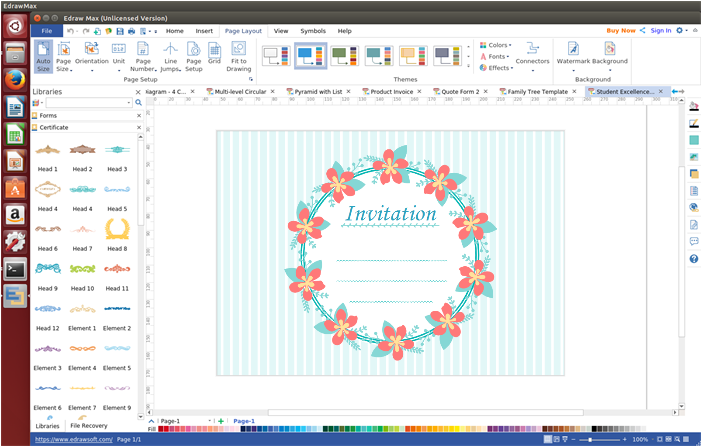Click the Auto Size page icon
This screenshot has height=447, width=701.
pos(43,57)
